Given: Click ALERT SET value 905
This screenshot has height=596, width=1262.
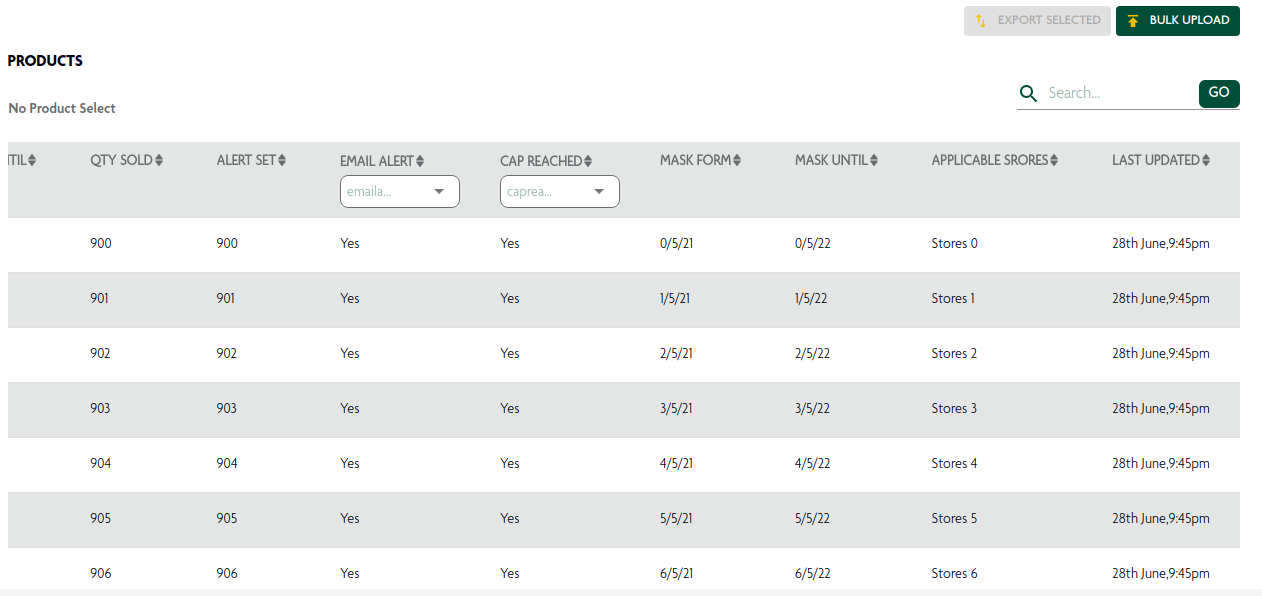Looking at the screenshot, I should (227, 518).
